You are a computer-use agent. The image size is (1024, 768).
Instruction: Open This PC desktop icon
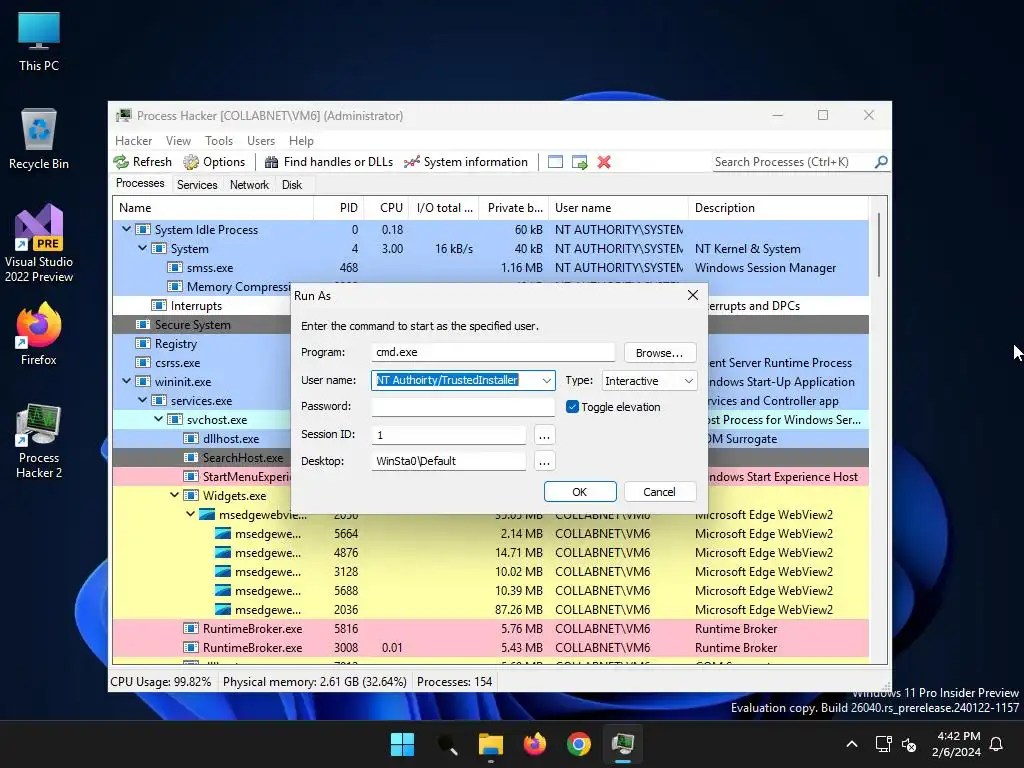[x=39, y=42]
